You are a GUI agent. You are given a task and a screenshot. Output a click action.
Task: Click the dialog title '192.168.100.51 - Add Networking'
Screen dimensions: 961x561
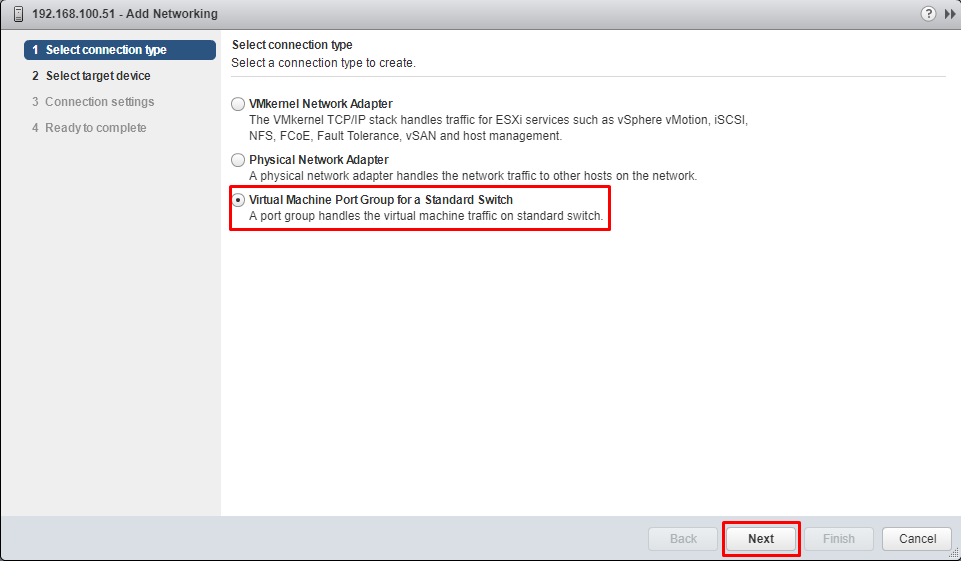click(x=124, y=13)
